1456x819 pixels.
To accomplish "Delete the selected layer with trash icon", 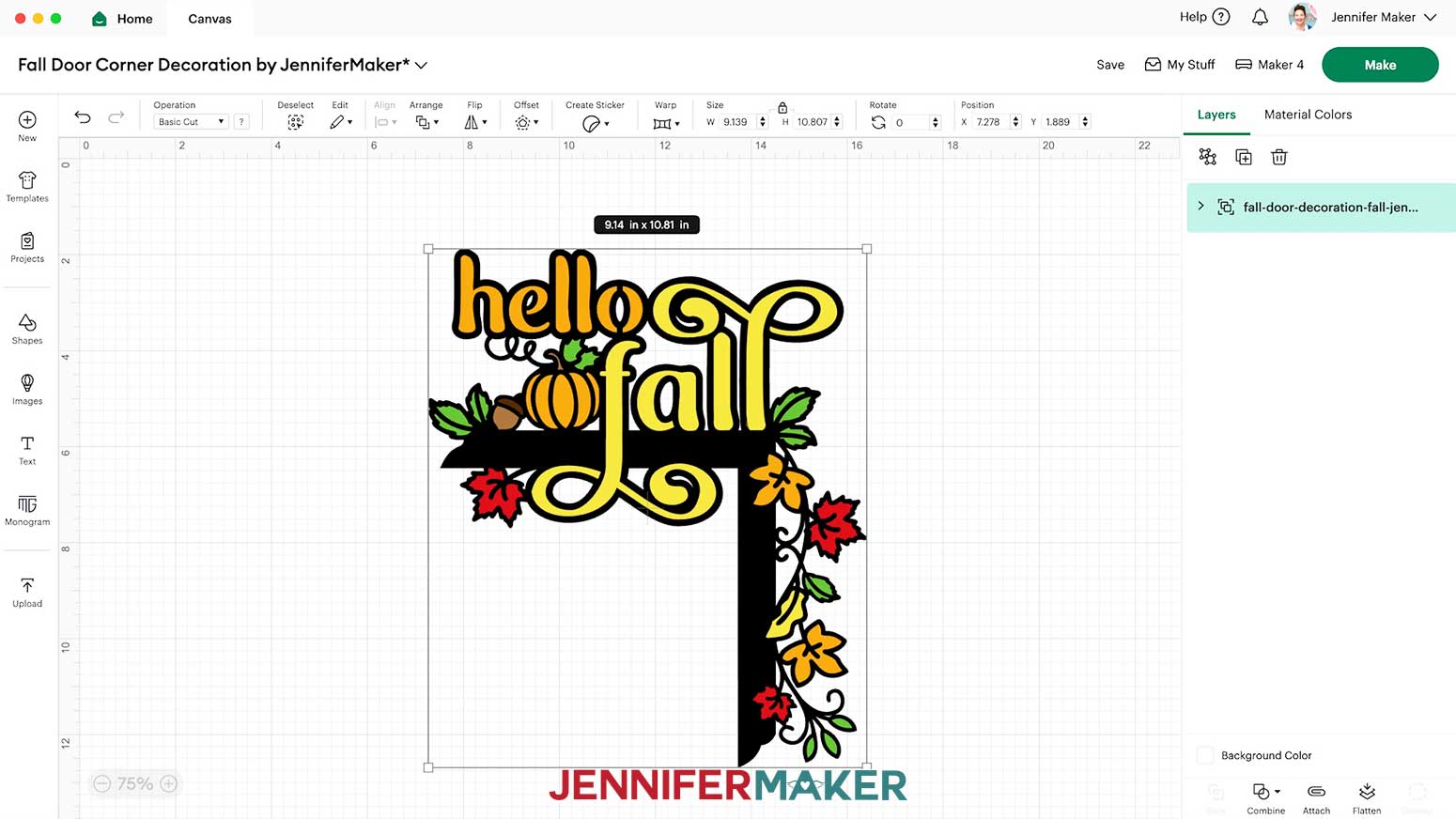I will pyautogui.click(x=1278, y=157).
